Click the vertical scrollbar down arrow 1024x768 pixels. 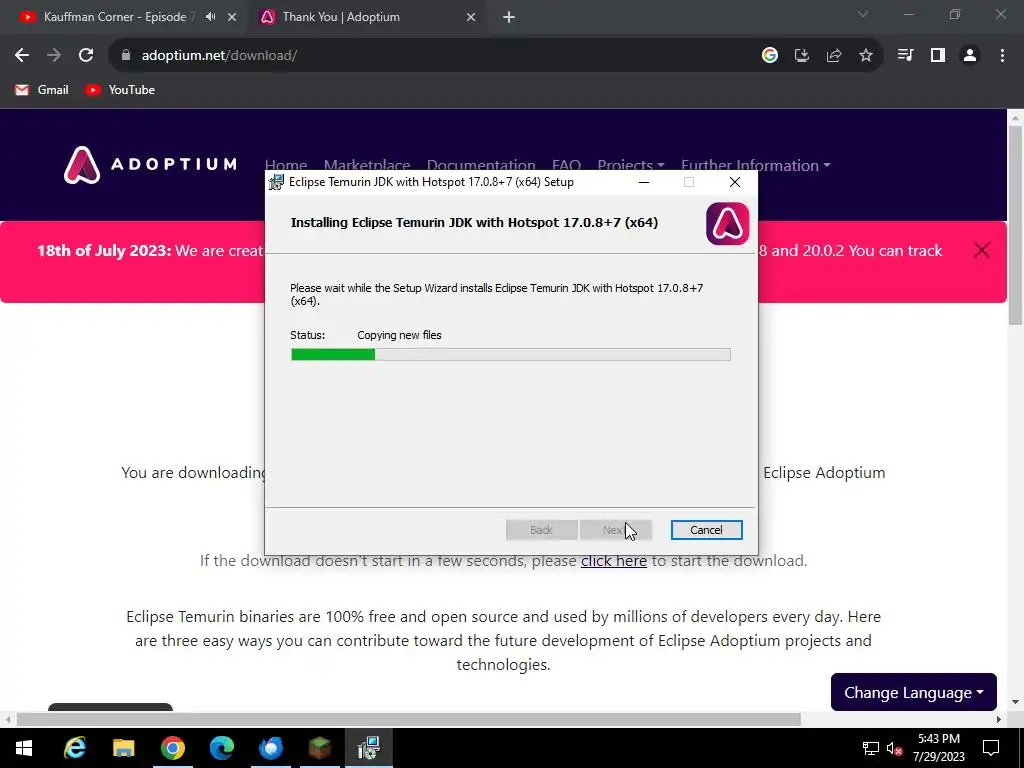(1015, 703)
